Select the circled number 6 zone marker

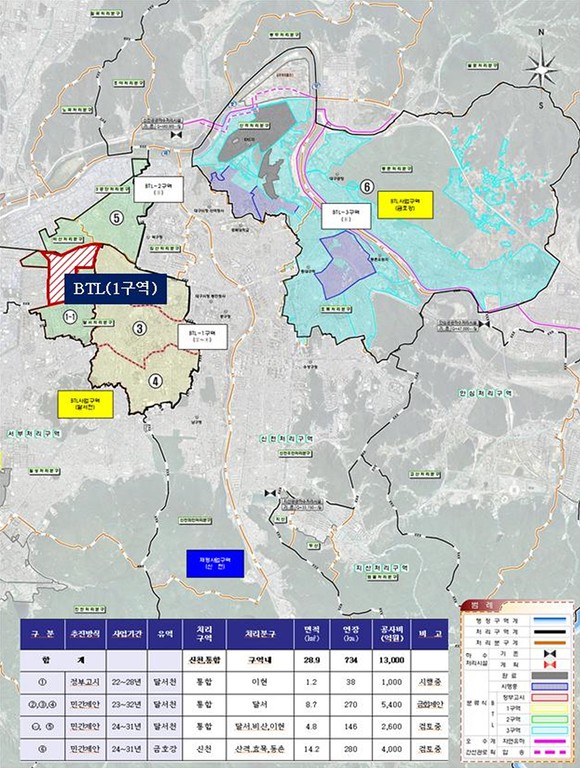367,187
